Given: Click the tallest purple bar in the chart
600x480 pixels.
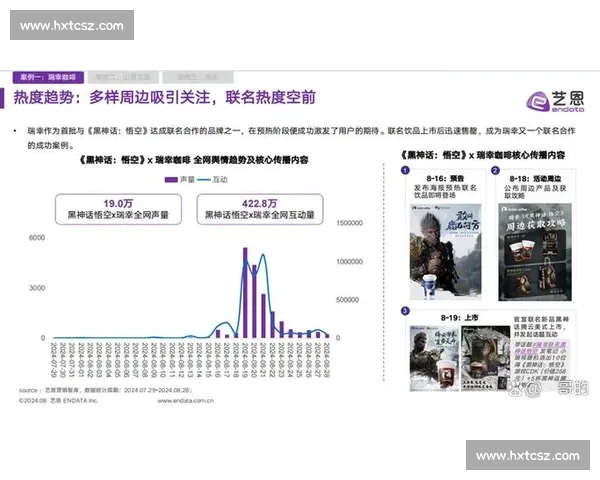Looking at the screenshot, I should [245, 293].
